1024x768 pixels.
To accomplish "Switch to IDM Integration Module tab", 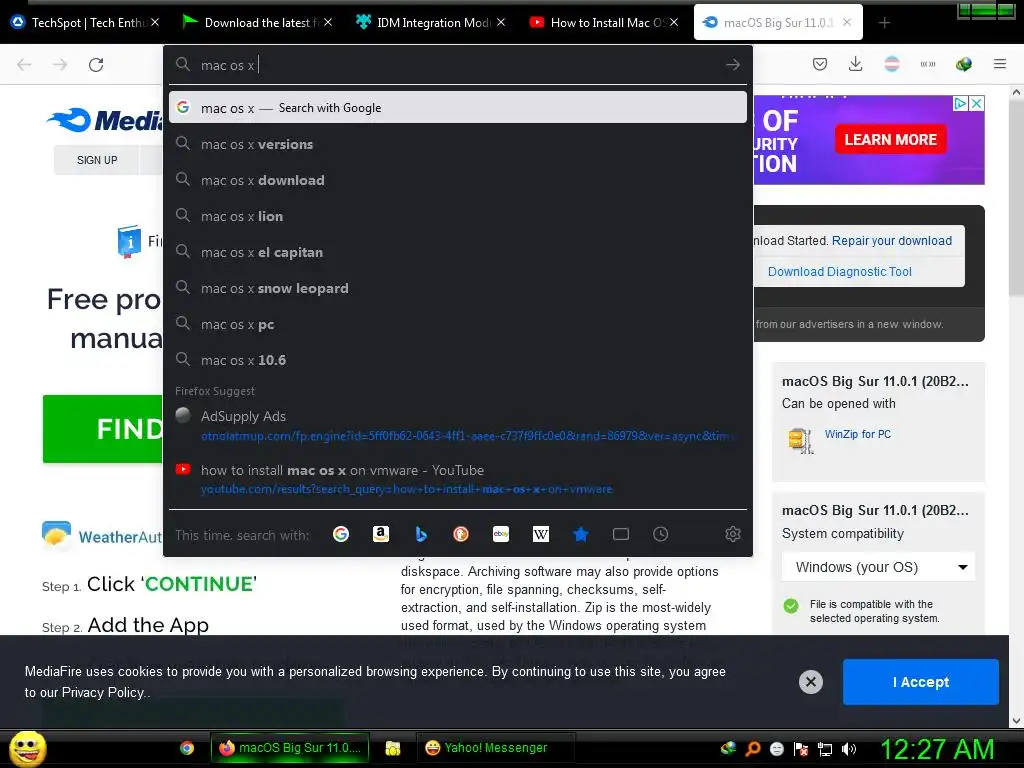I will click(430, 23).
